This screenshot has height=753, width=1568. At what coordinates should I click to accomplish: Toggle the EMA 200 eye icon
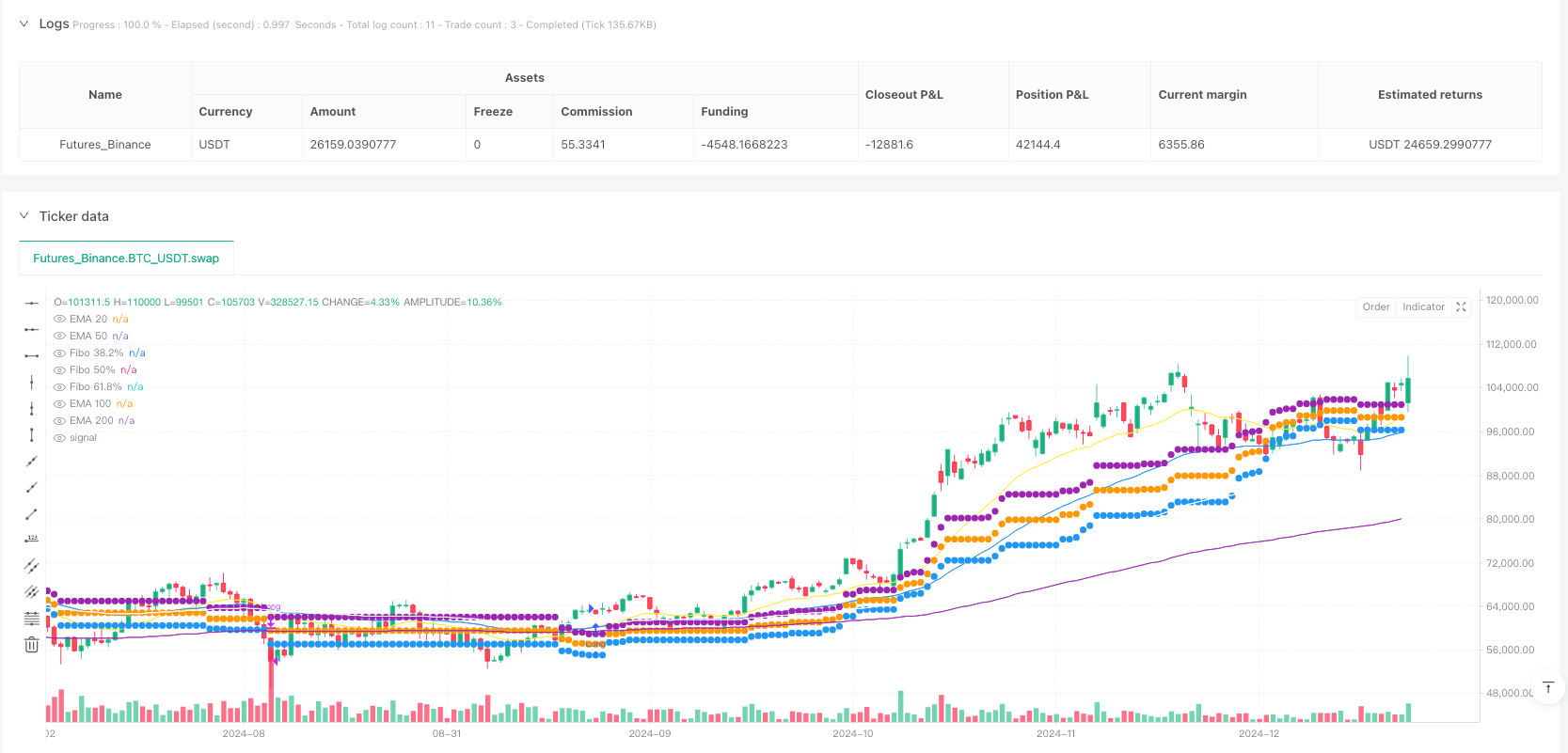pos(60,421)
